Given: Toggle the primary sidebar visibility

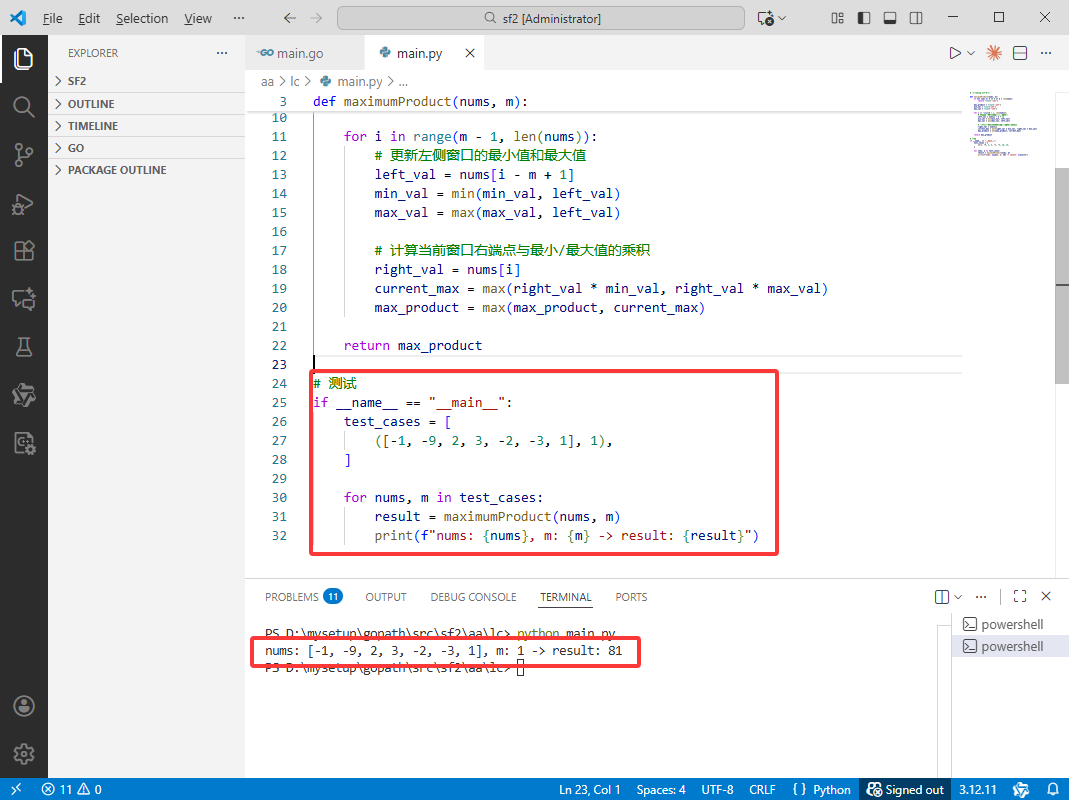Looking at the screenshot, I should tap(864, 18).
